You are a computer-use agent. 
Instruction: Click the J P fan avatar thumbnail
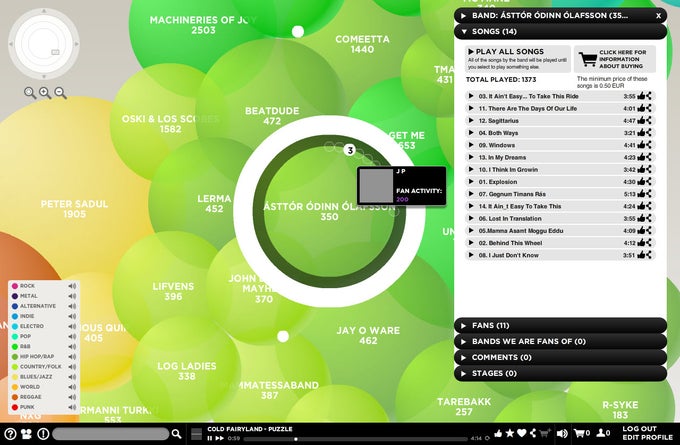376,186
